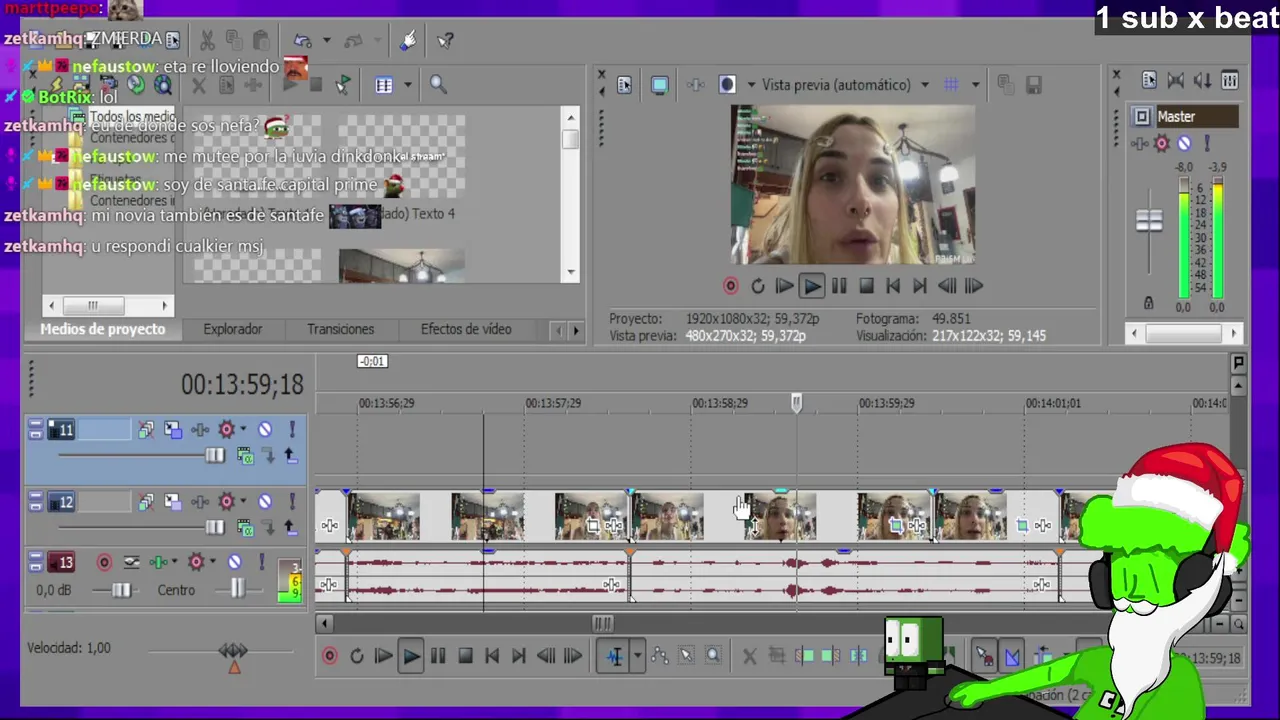Open Master bus mixer properties
This screenshot has width=1280, height=720.
pyautogui.click(x=1149, y=81)
